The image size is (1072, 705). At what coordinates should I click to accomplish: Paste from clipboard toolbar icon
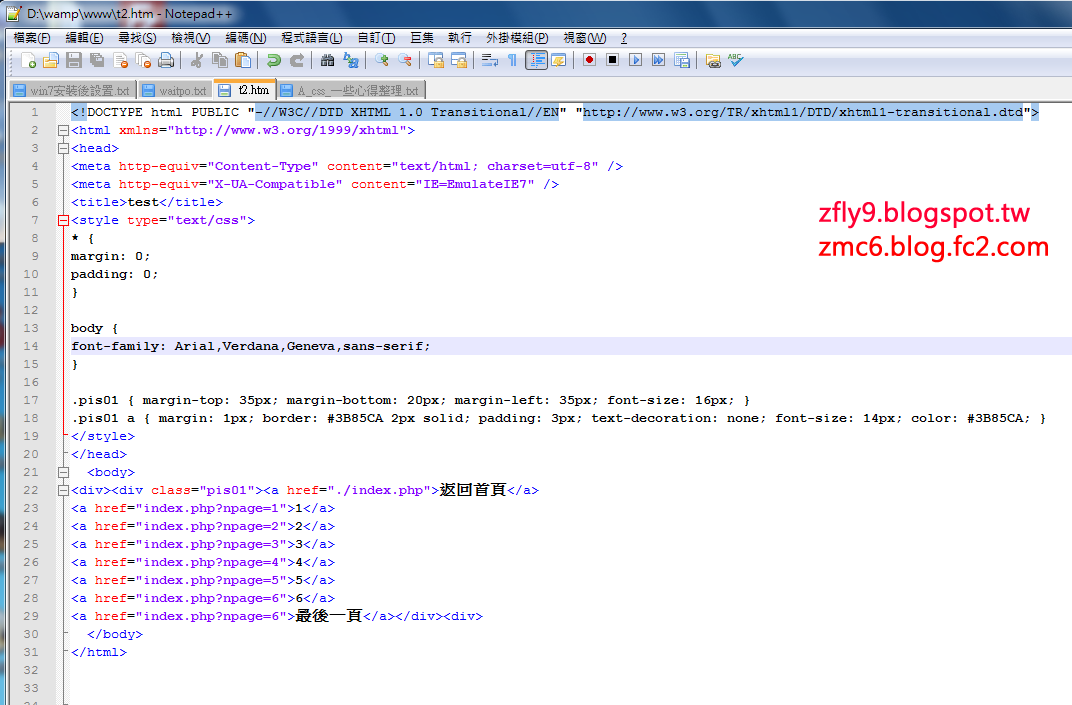[x=243, y=60]
